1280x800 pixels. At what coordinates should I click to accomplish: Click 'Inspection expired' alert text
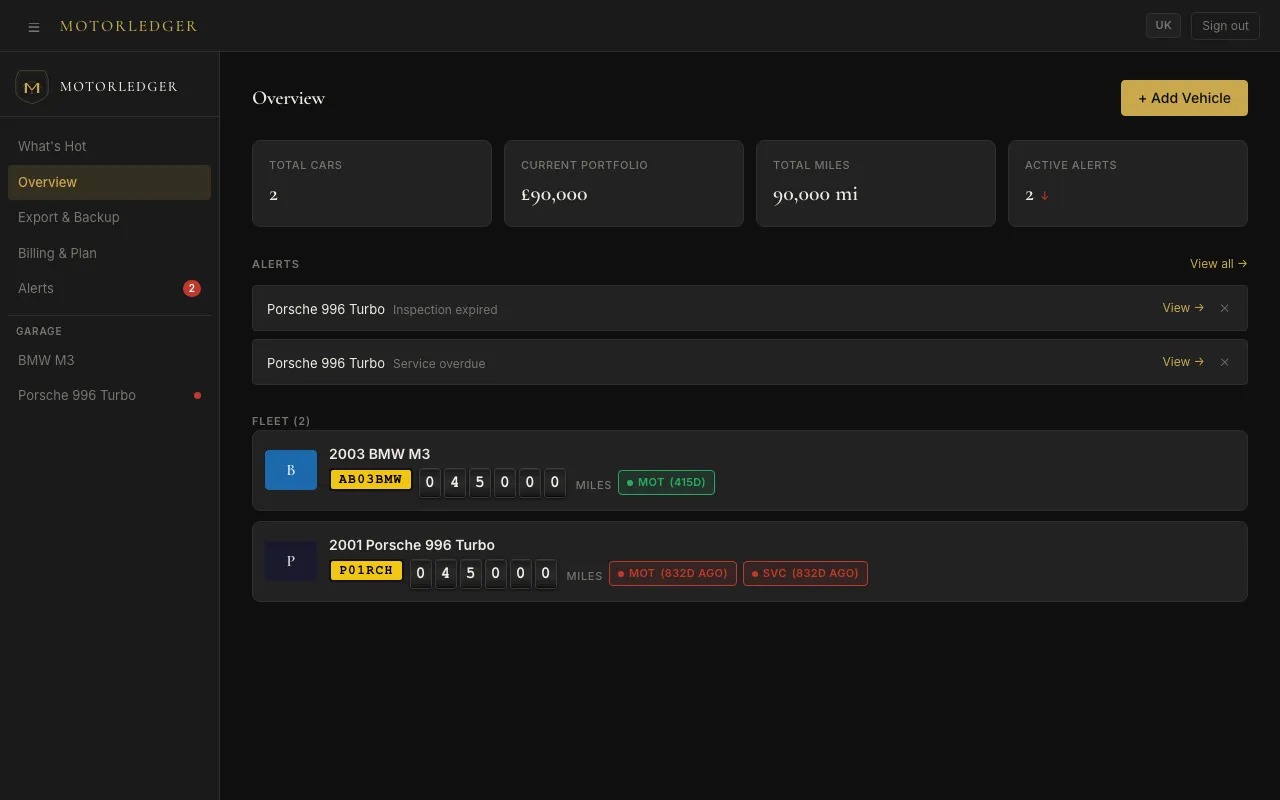(x=445, y=310)
